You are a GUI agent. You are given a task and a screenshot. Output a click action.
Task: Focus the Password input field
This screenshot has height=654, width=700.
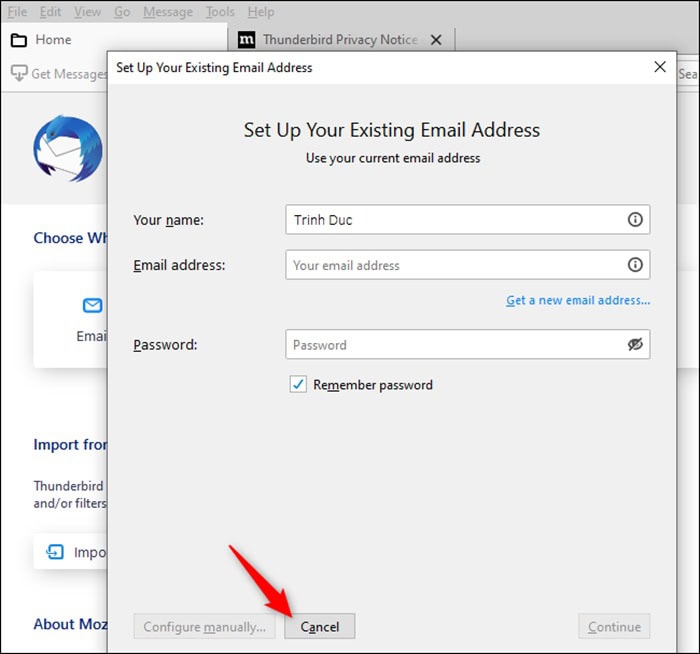pyautogui.click(x=467, y=344)
